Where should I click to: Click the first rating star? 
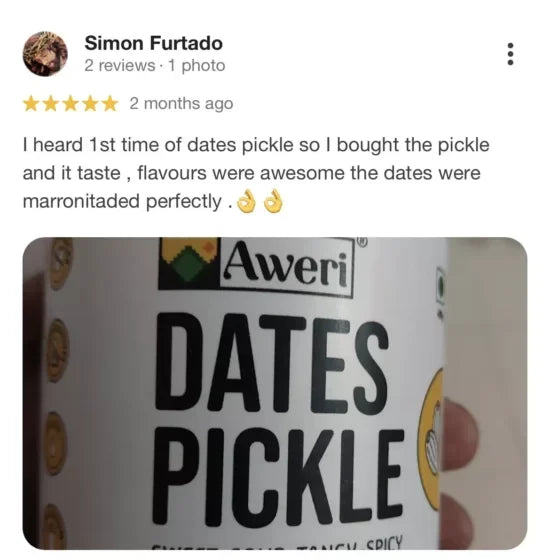coord(31,104)
